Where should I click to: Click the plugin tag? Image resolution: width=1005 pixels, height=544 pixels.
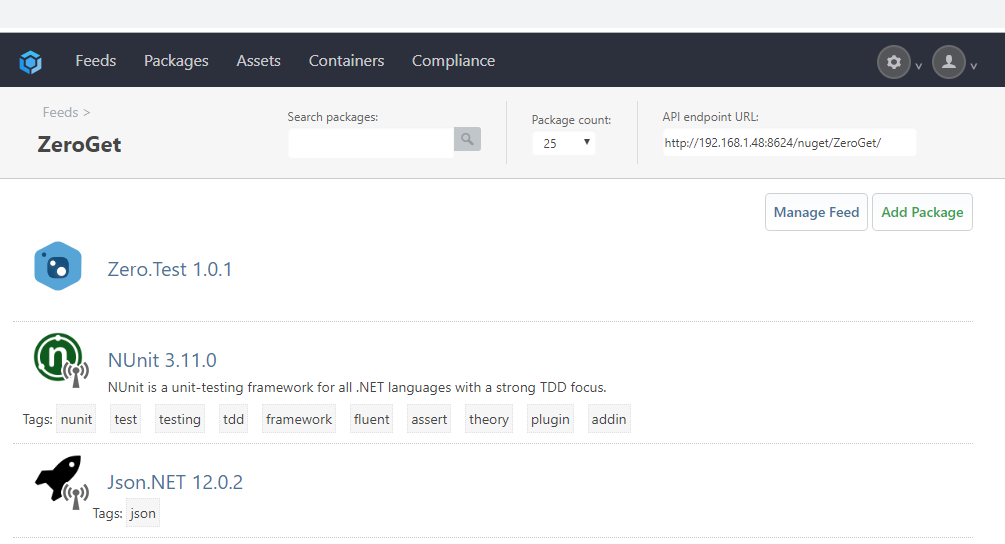pyautogui.click(x=550, y=419)
